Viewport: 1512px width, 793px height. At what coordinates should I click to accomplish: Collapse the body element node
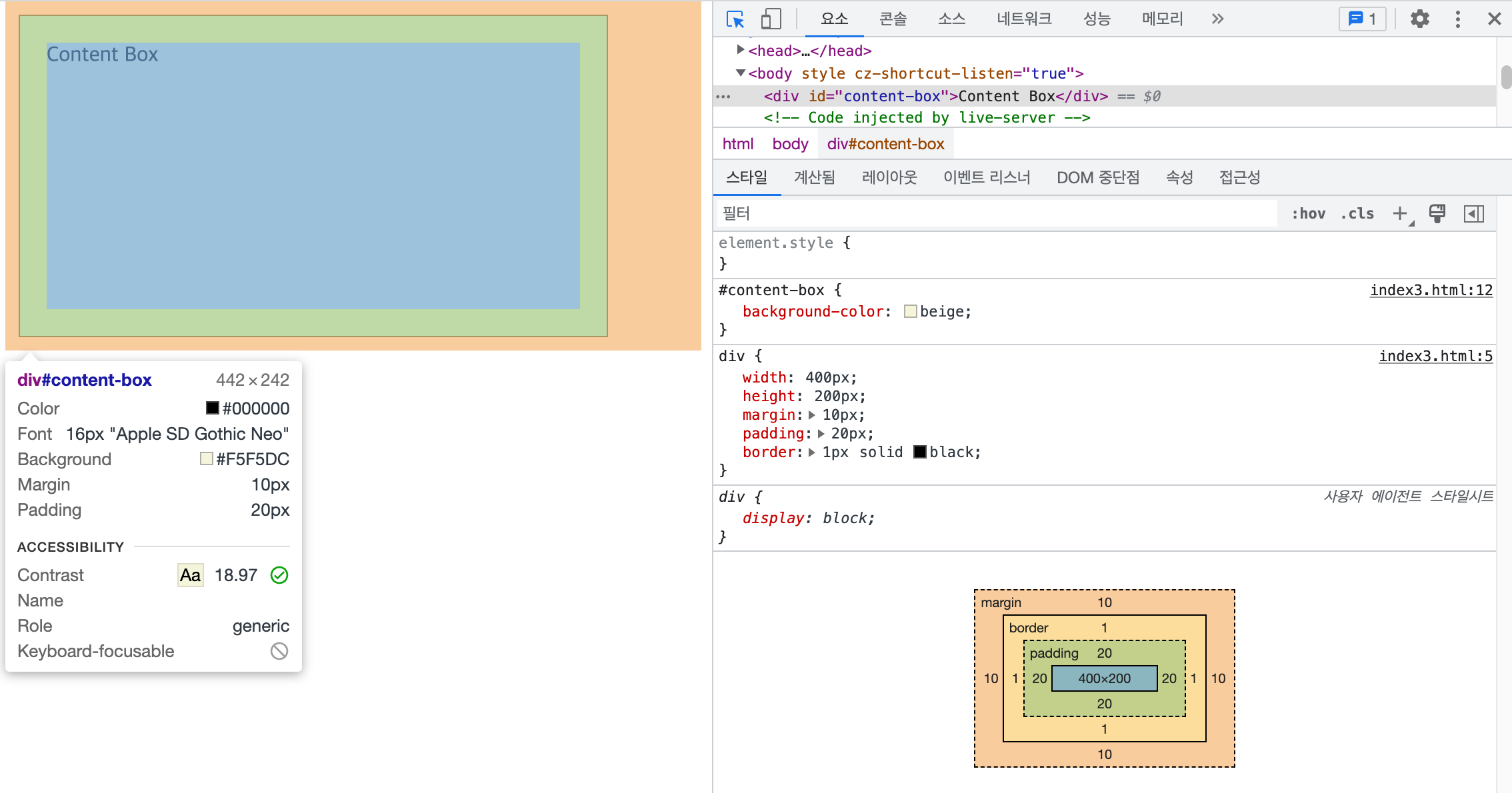click(x=740, y=73)
